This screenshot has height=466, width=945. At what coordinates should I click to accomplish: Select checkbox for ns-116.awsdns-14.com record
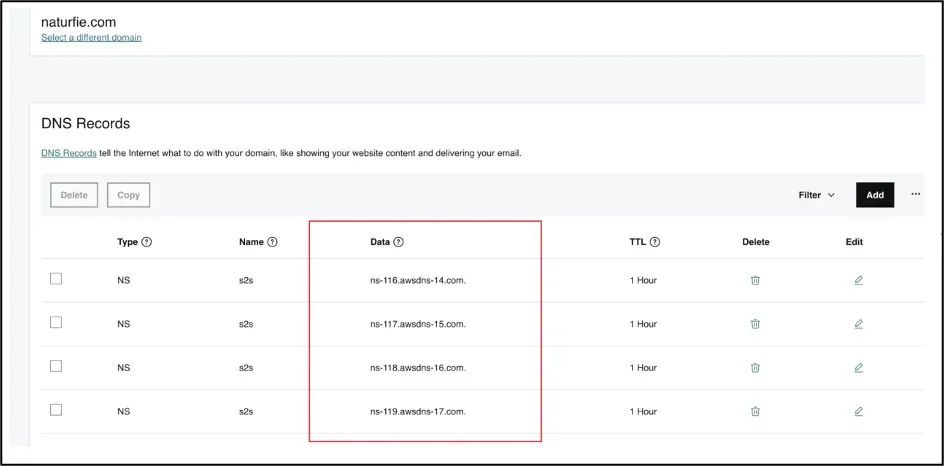[56, 279]
